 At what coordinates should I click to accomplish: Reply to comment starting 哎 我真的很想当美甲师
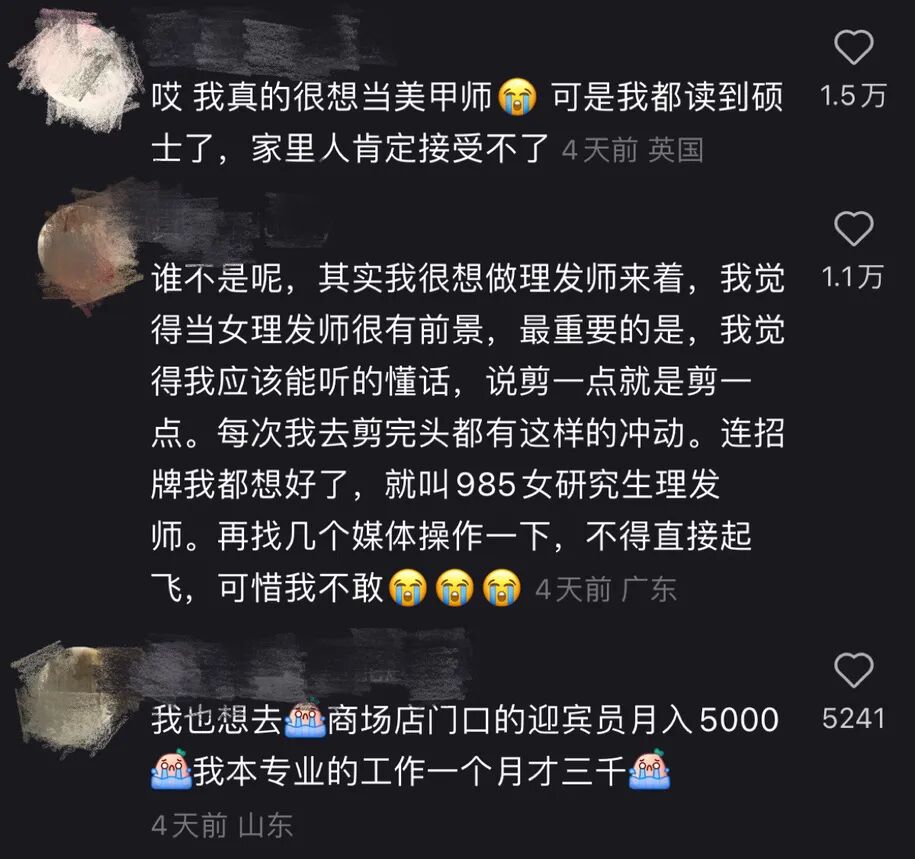(x=467, y=123)
